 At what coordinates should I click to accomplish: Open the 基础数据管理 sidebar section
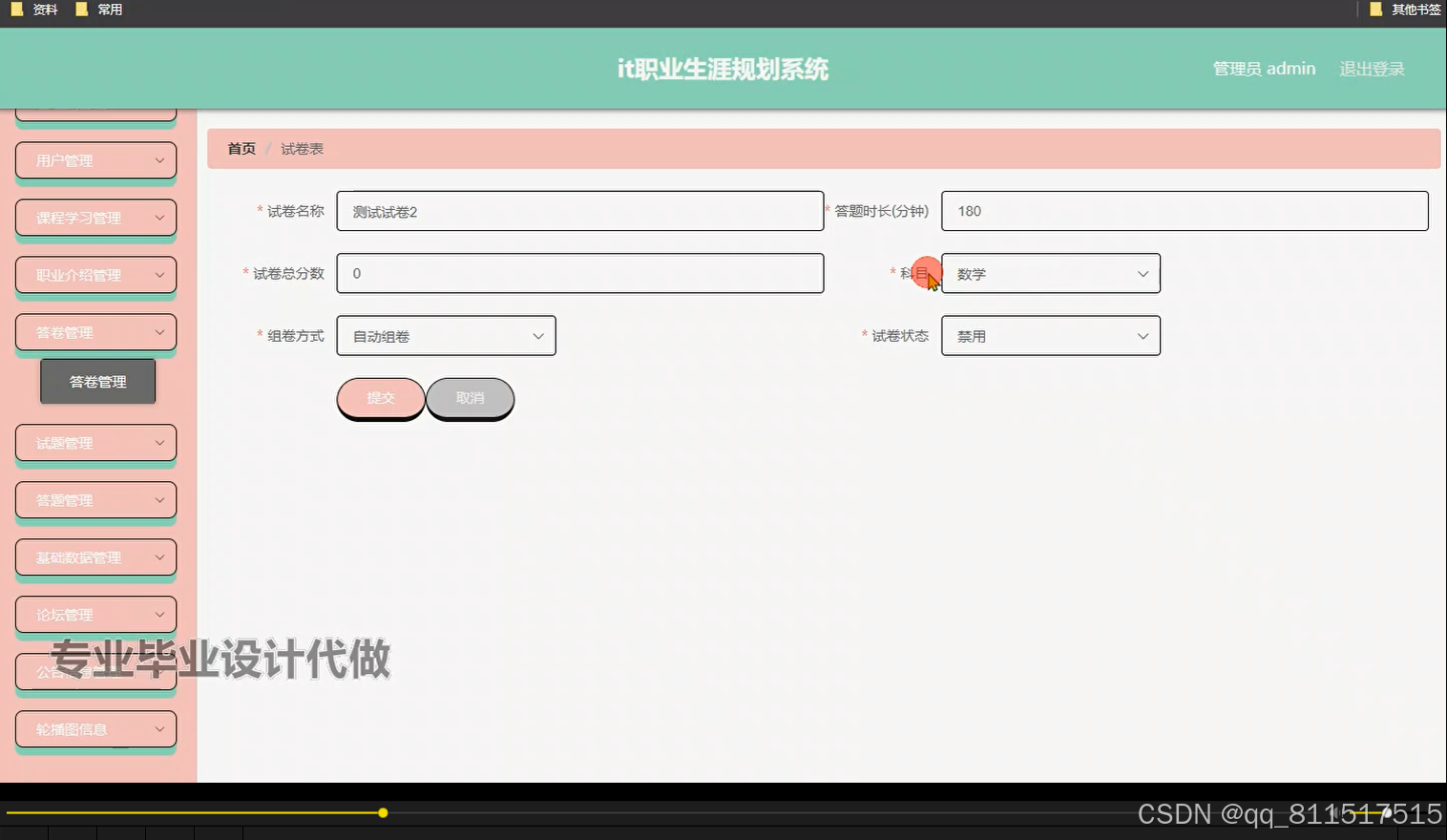pyautogui.click(x=94, y=556)
